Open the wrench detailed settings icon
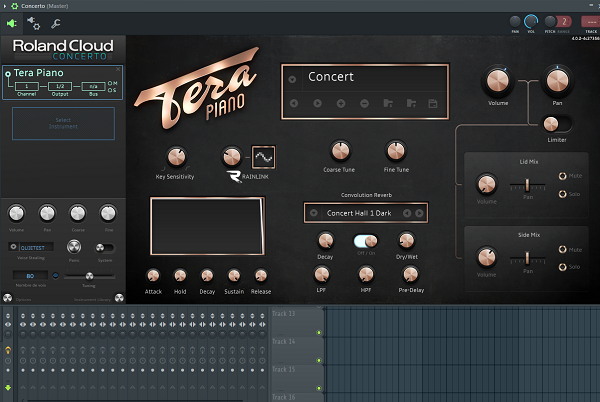 pos(55,24)
